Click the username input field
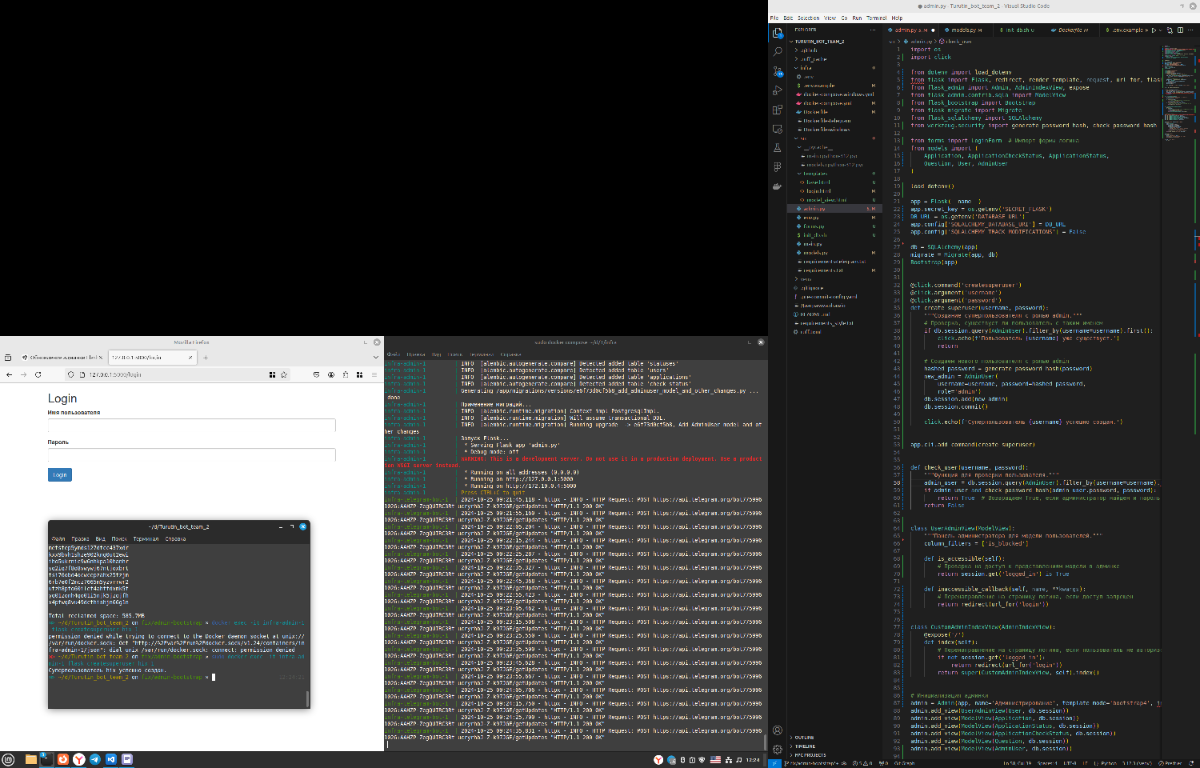1200x768 pixels. point(191,425)
